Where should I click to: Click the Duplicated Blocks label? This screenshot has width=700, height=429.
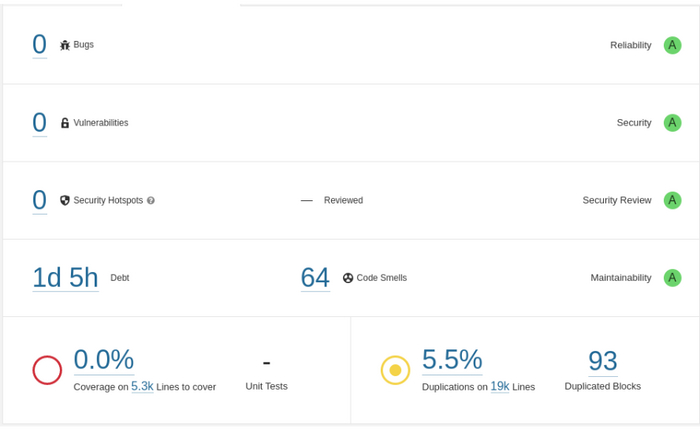(603, 386)
